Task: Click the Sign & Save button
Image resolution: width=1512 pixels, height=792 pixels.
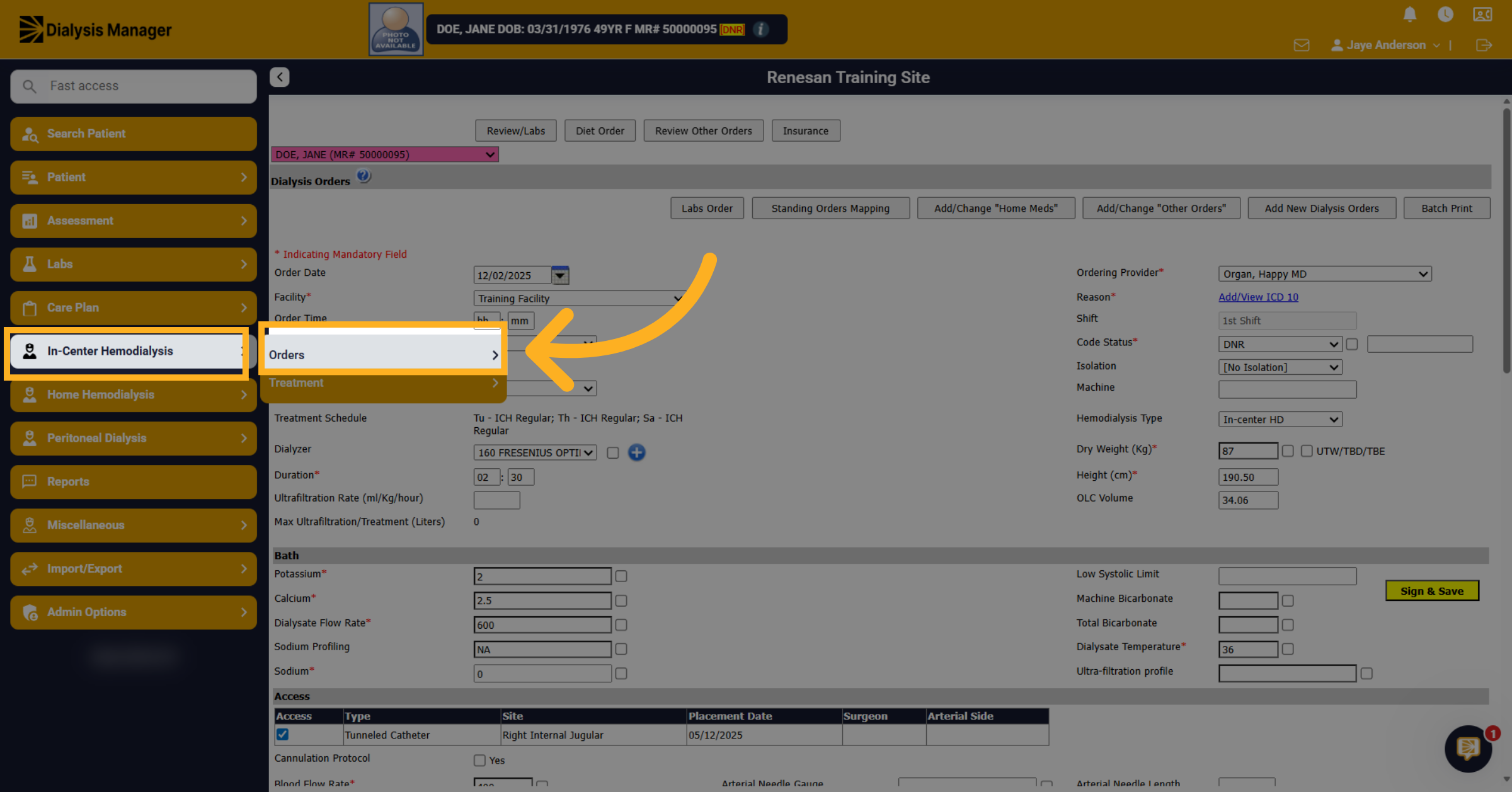Action: 1432,591
